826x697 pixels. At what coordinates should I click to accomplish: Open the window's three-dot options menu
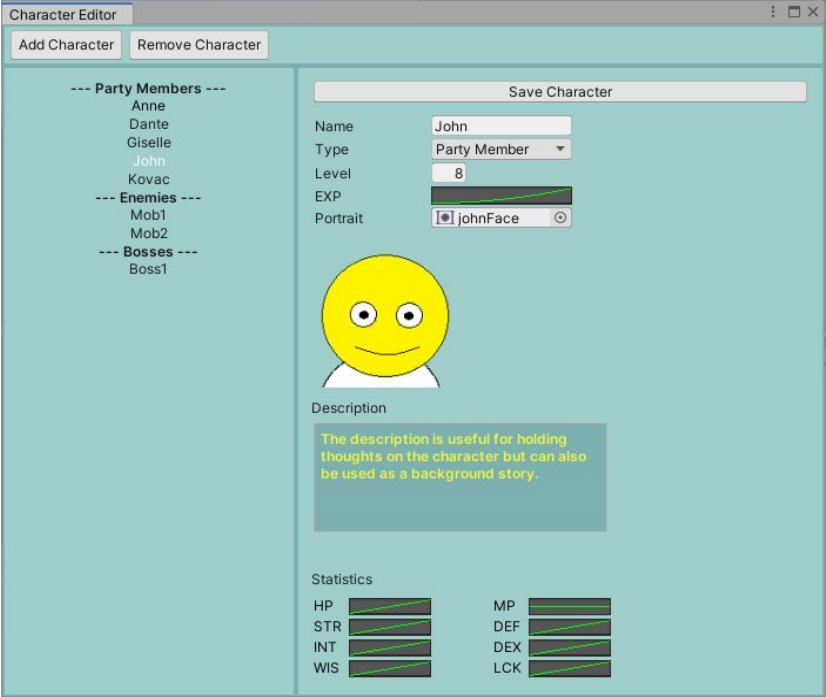pyautogui.click(x=773, y=12)
